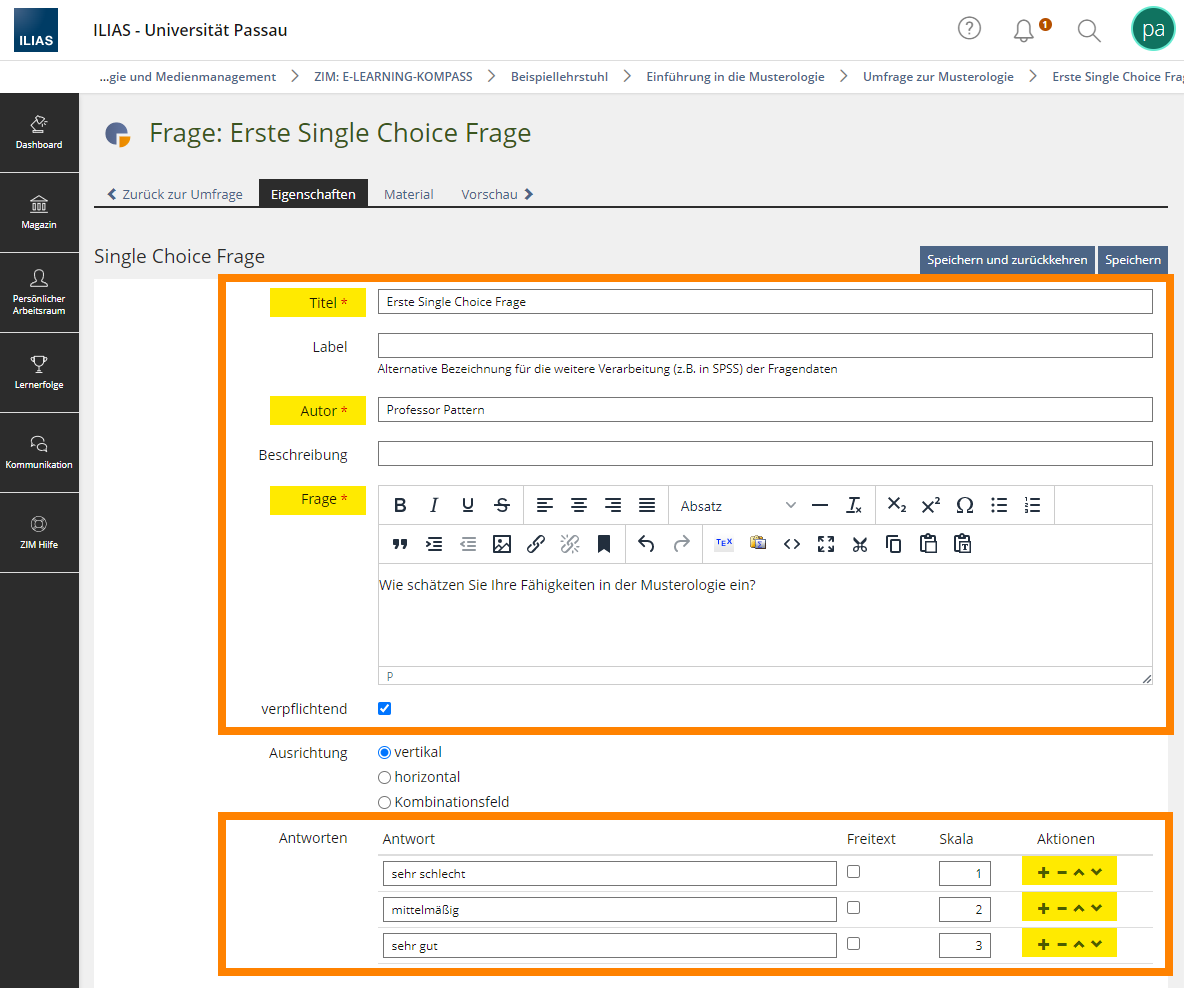
Task: Open the notifications bell
Action: click(x=1024, y=30)
